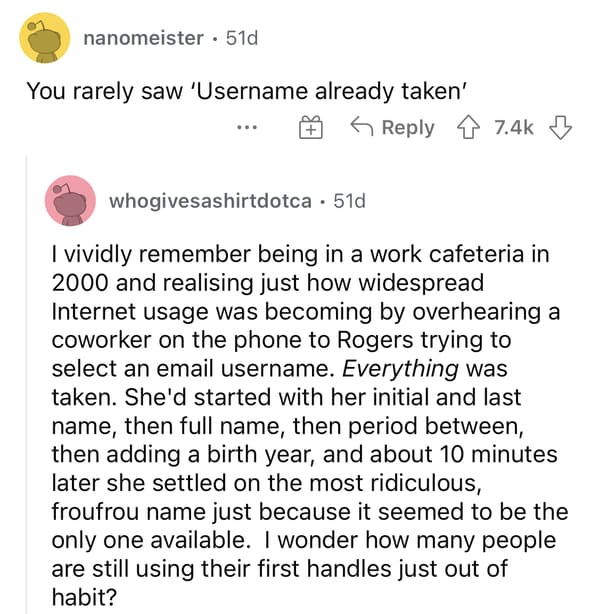Viewport: 599px width, 614px height.
Task: Click the italicized word Everything
Action: [400, 369]
